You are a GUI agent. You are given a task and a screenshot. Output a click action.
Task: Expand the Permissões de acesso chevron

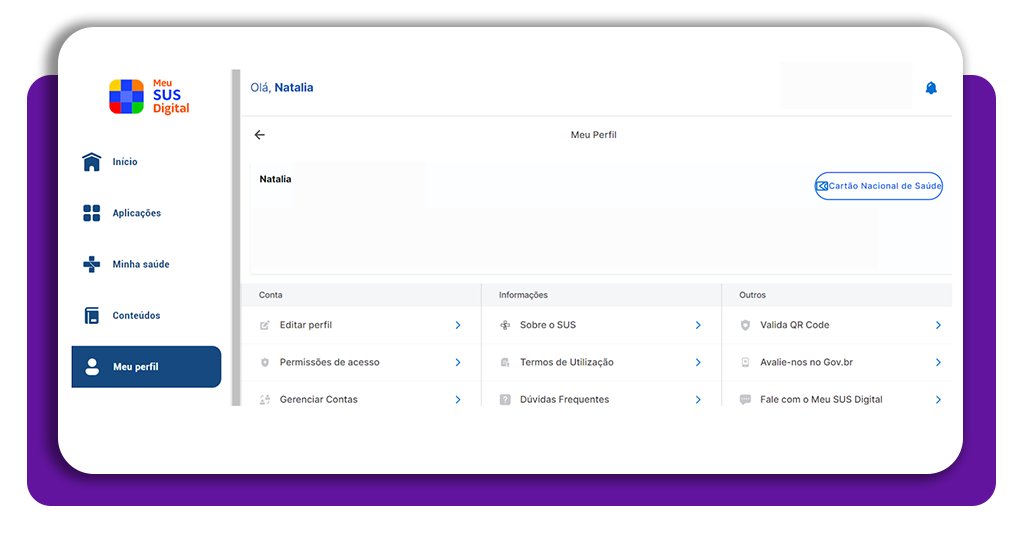coord(458,362)
